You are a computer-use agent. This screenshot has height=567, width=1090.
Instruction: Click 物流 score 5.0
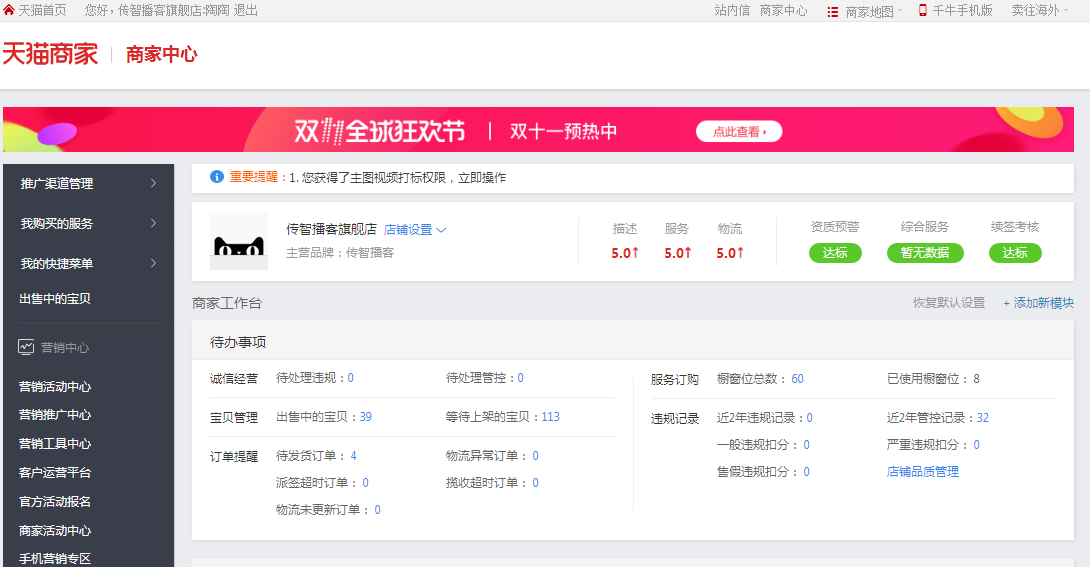coord(730,253)
